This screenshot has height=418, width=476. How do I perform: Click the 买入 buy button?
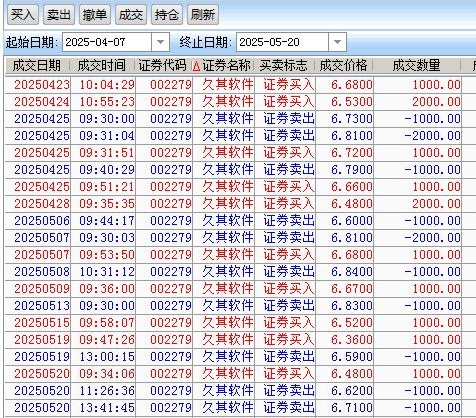(x=23, y=15)
